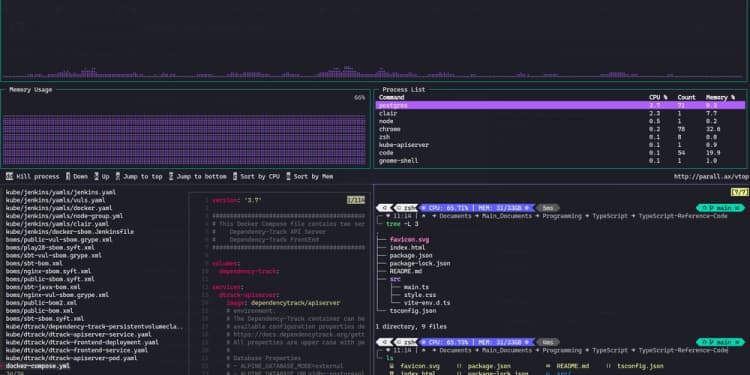Select the highlighted docker-compose.yml entry
Viewport: 750px width, 375px height.
pos(38,366)
